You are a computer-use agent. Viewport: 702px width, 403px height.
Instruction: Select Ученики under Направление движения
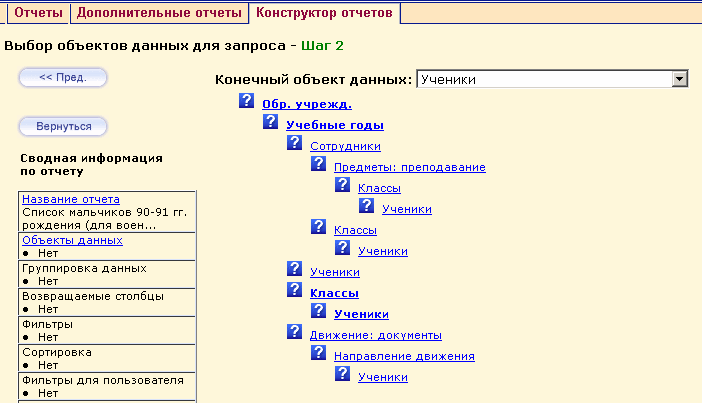383,377
